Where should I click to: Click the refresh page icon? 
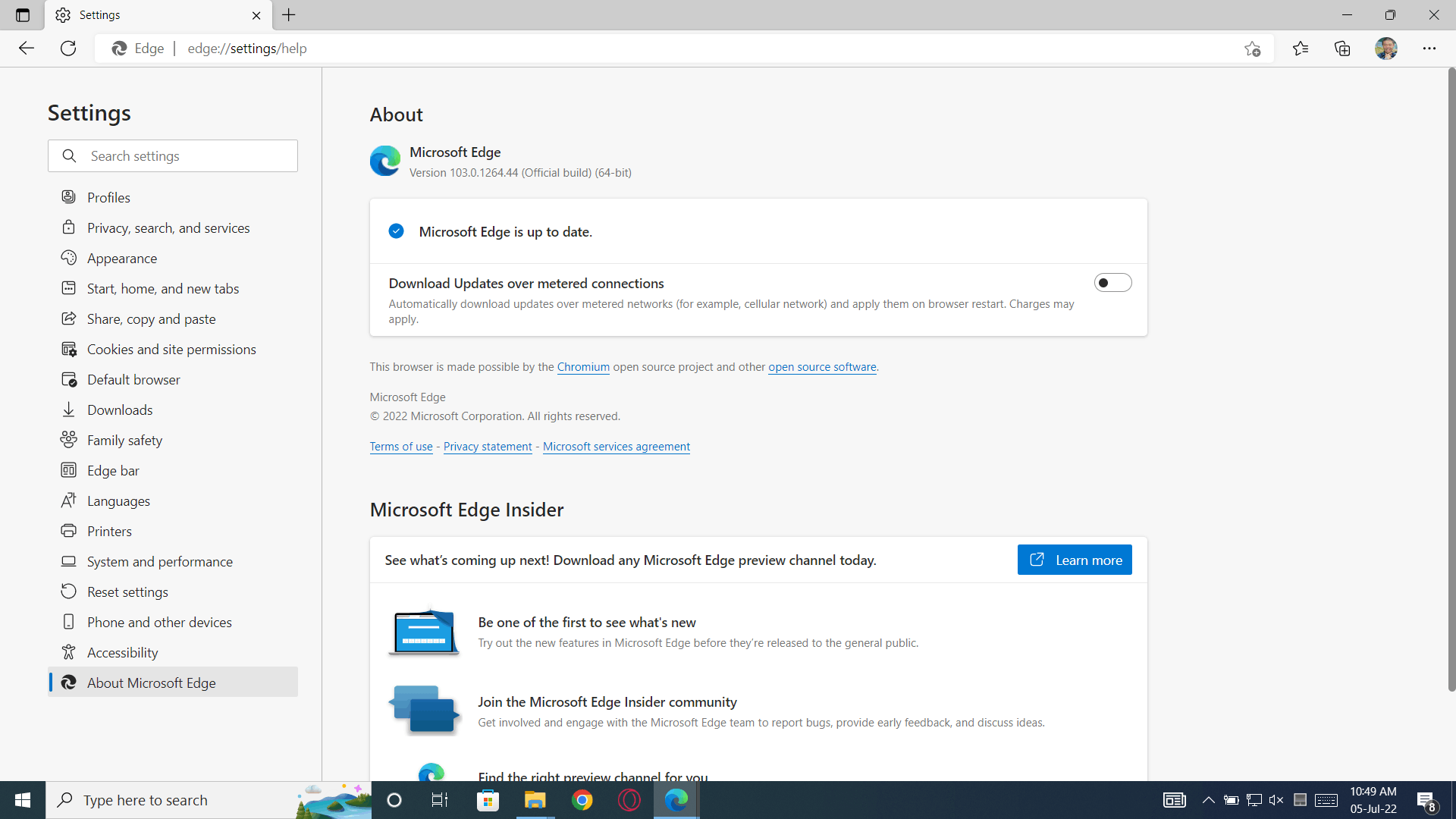point(68,49)
